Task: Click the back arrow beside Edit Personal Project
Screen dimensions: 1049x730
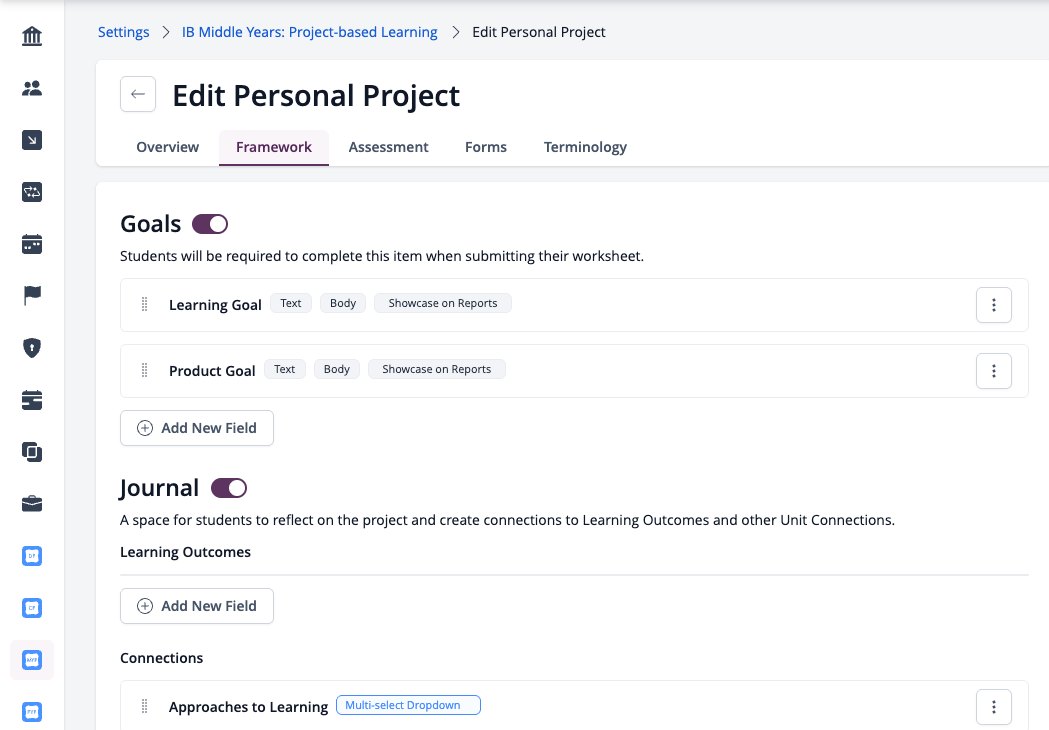Action: (138, 94)
